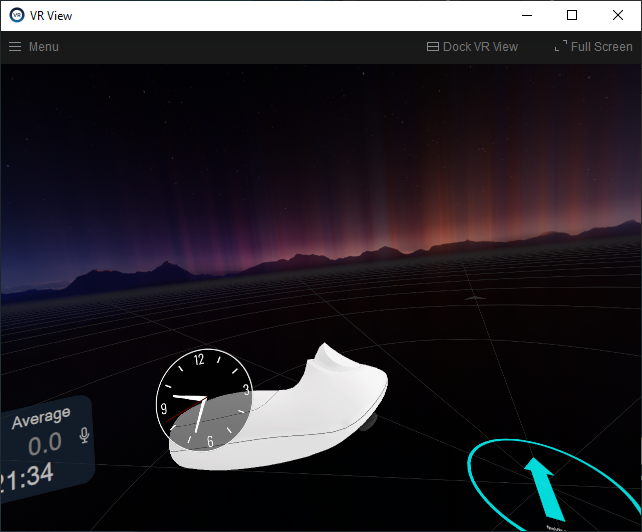Image resolution: width=642 pixels, height=532 pixels.
Task: Click the cyan direction arrow in play area
Action: [x=546, y=488]
